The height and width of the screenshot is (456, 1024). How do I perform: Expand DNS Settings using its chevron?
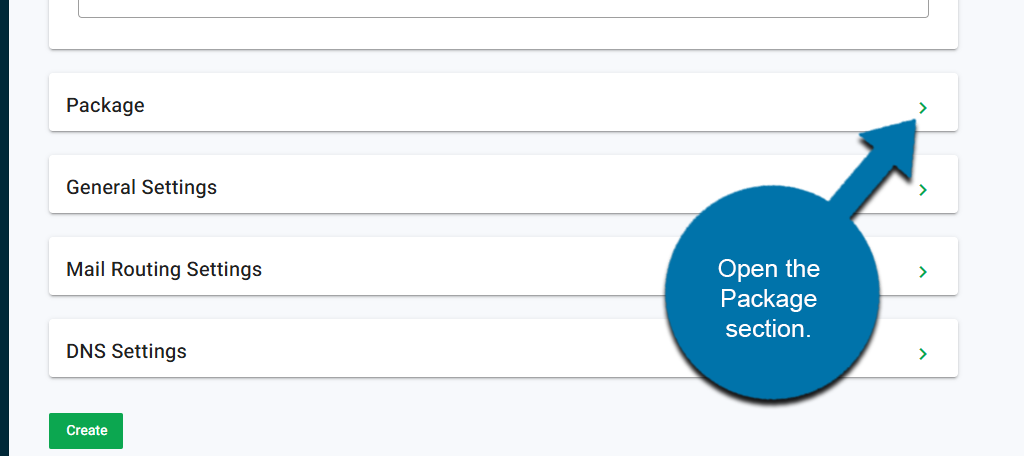tap(923, 354)
